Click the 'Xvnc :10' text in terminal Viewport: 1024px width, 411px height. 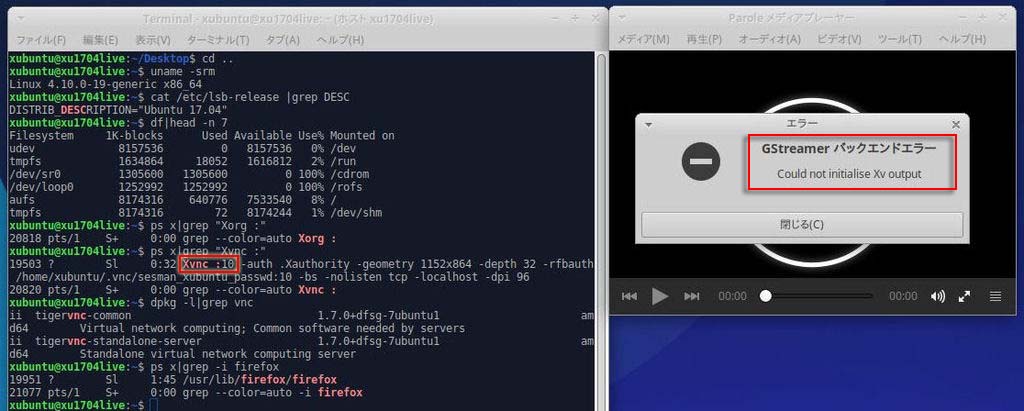[208, 264]
